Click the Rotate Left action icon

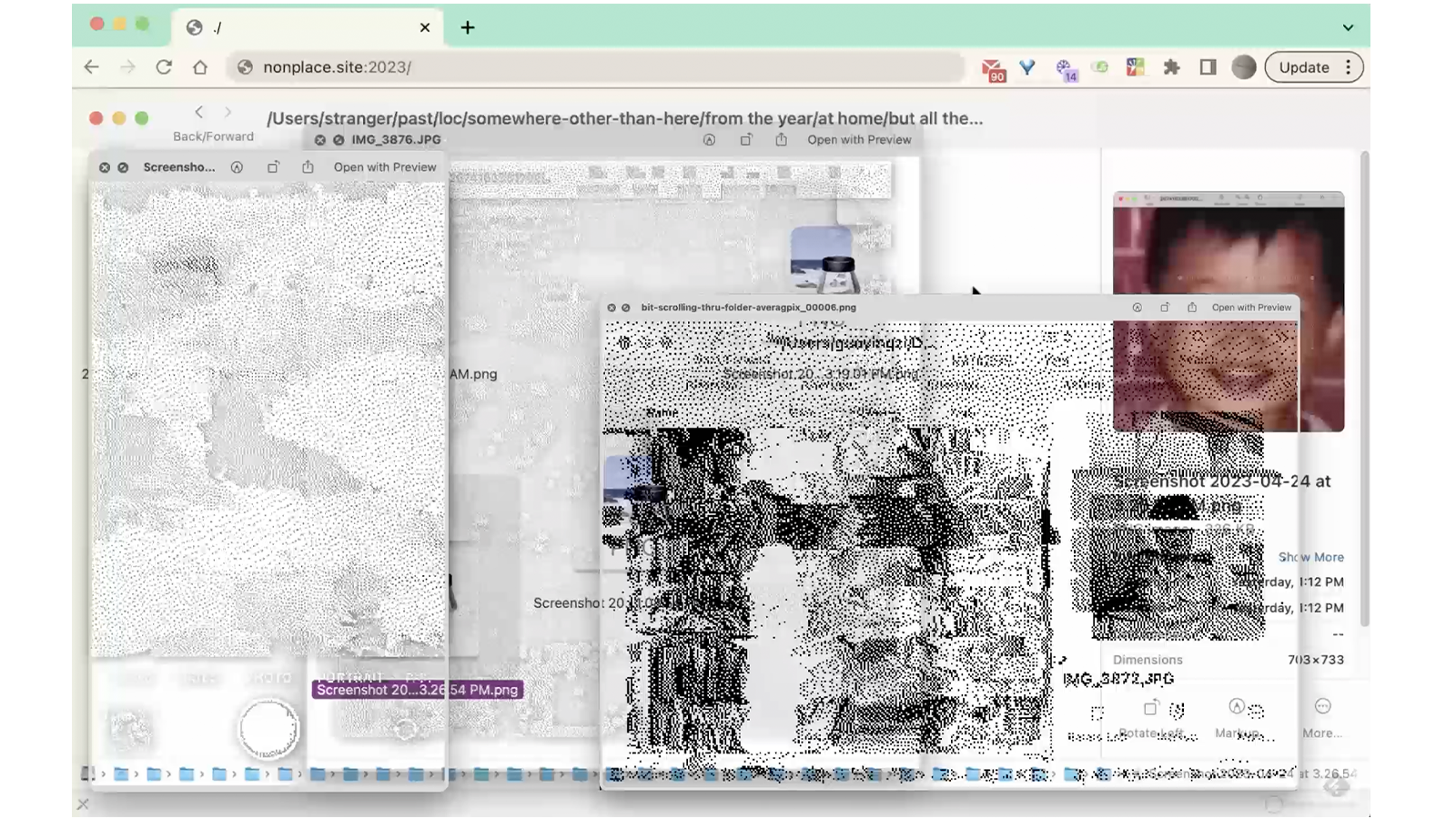1150,708
